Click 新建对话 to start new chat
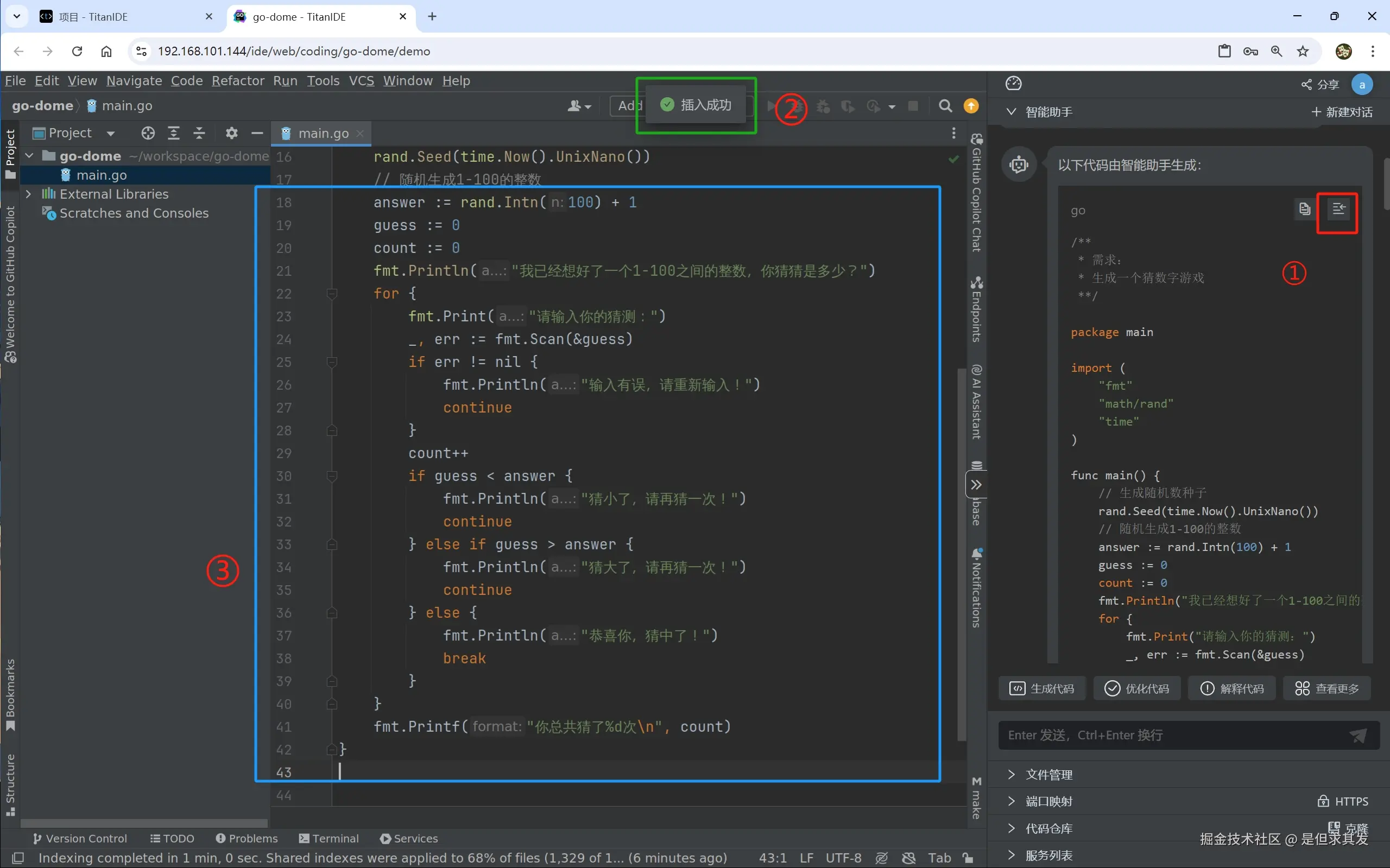Screen dimensions: 1390x868 [1342, 112]
